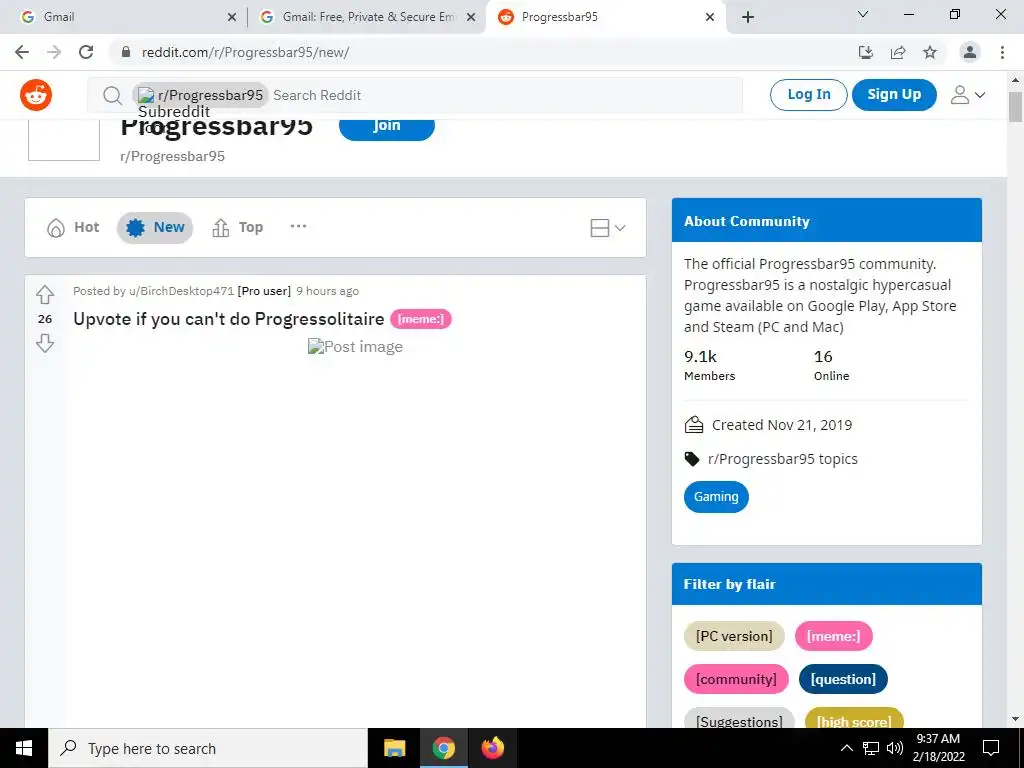Open u/BirchDesktop471 profile link
Image resolution: width=1024 pixels, height=768 pixels.
point(182,291)
